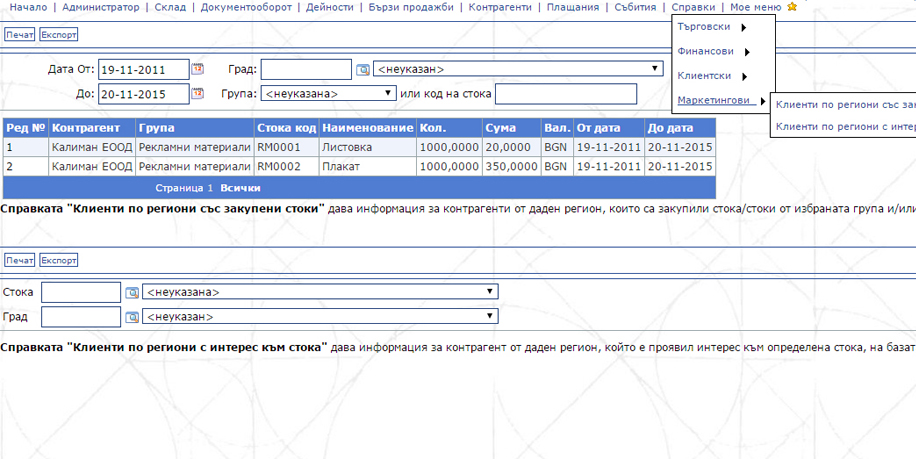Click the star icon beside Мое меню

click(x=792, y=7)
